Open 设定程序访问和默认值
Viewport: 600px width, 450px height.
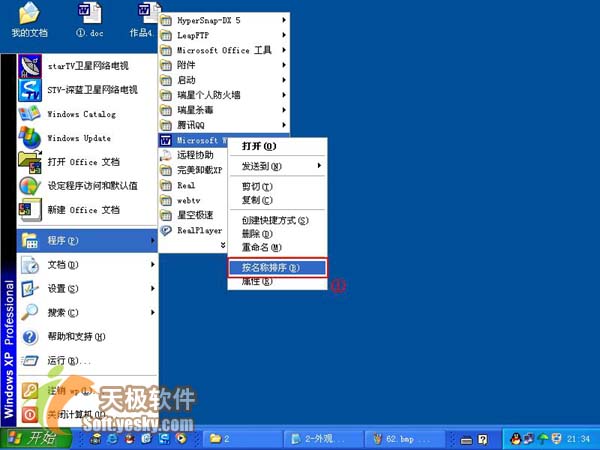(x=87, y=186)
